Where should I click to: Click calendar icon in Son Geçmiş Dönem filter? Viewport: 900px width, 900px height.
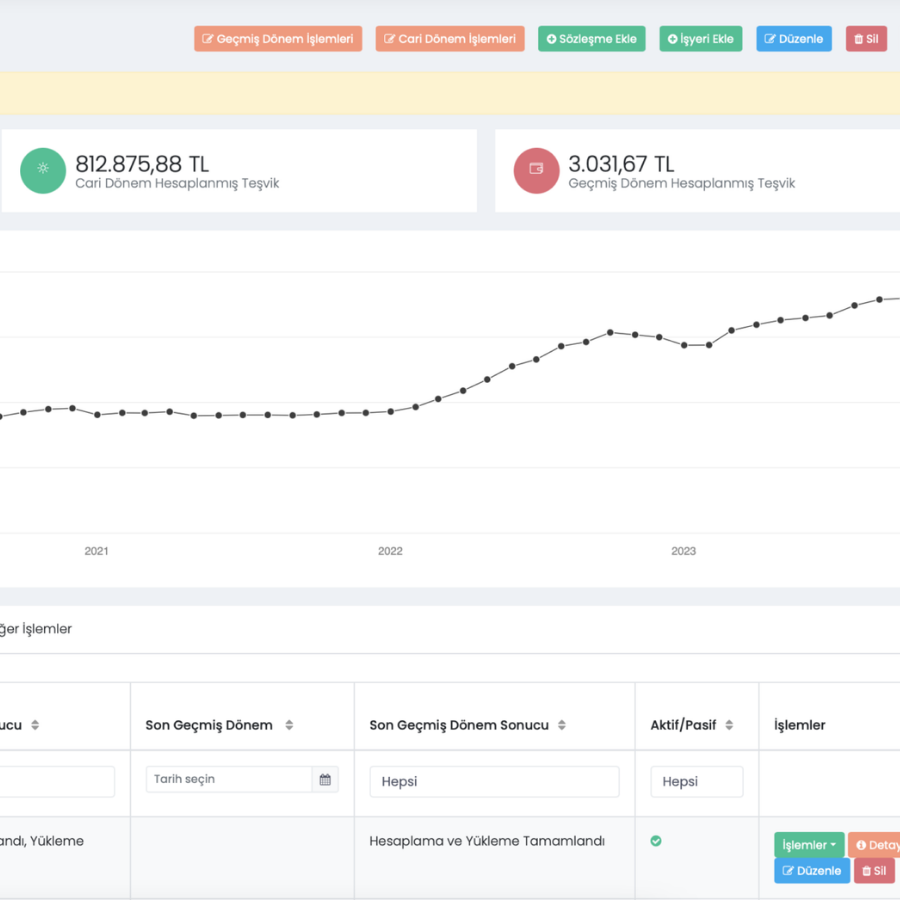(x=325, y=780)
